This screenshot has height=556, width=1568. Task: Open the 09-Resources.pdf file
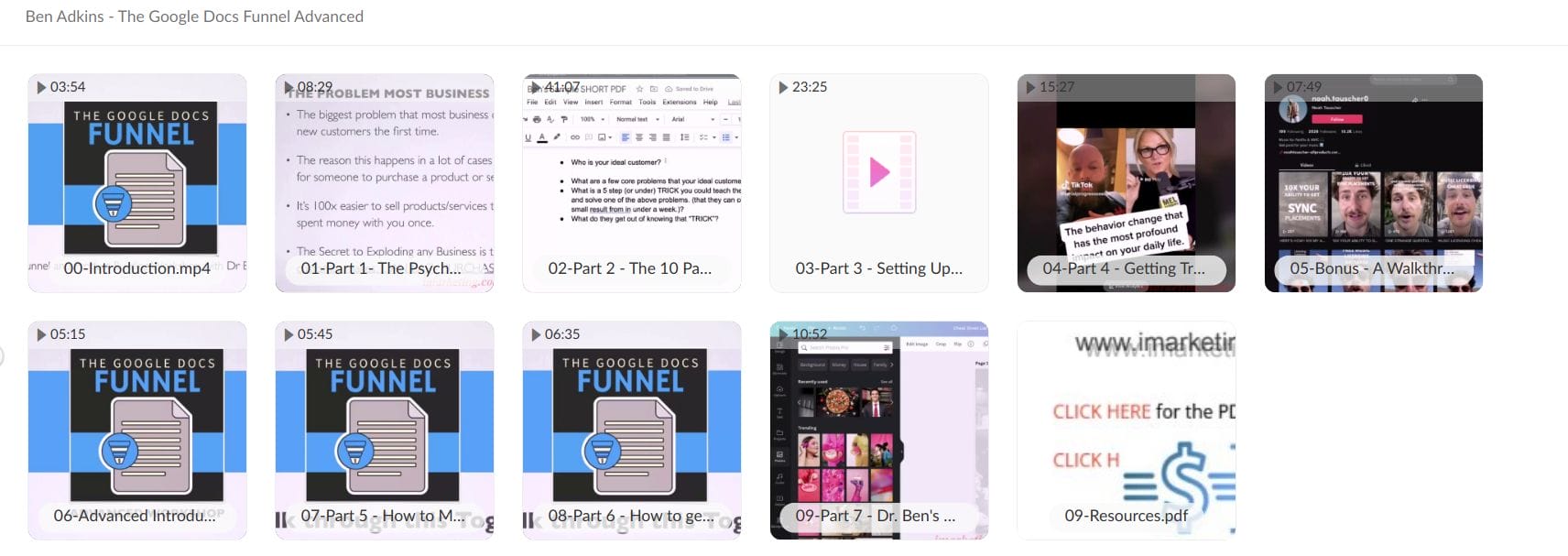1126,516
